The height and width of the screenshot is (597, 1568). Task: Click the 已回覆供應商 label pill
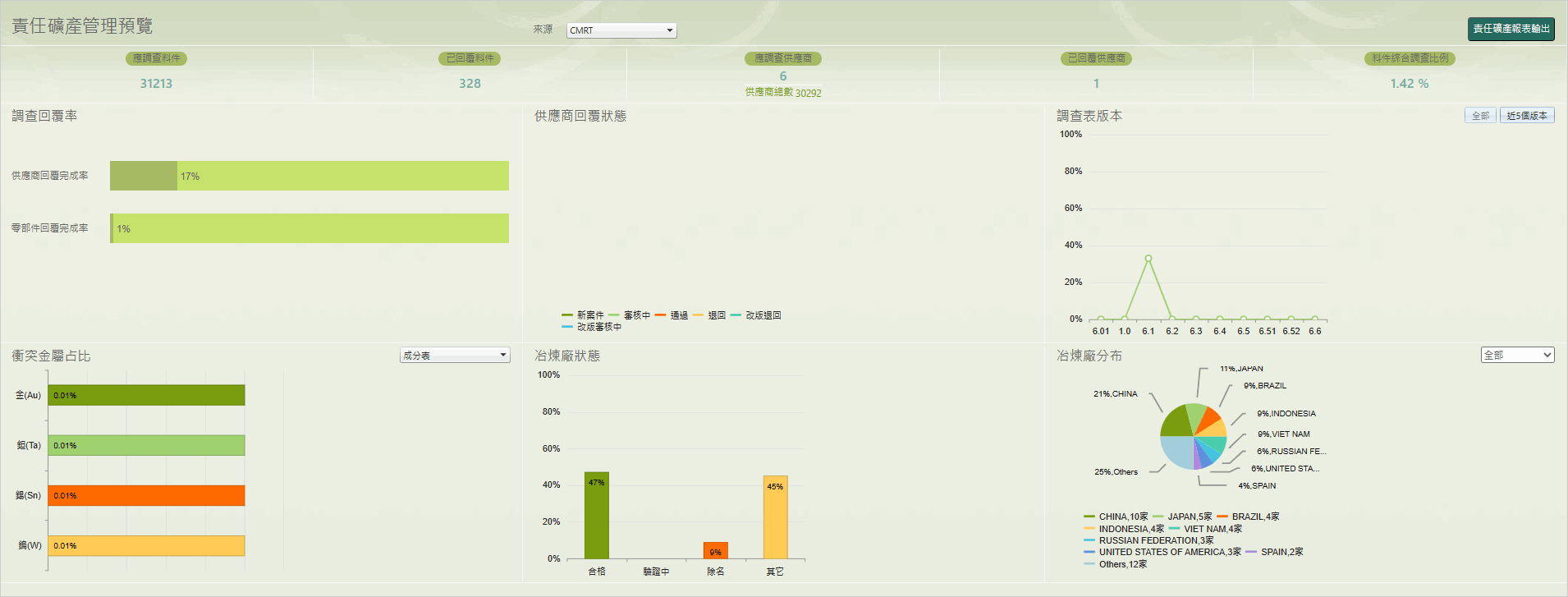[x=1096, y=58]
